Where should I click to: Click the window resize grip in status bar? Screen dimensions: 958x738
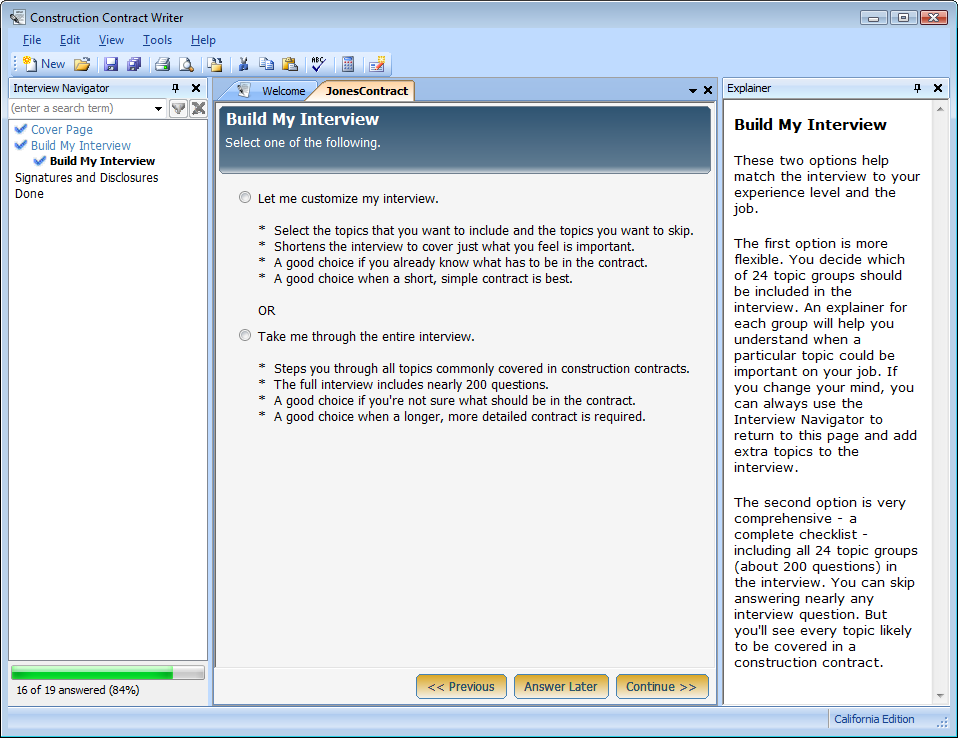[942, 722]
